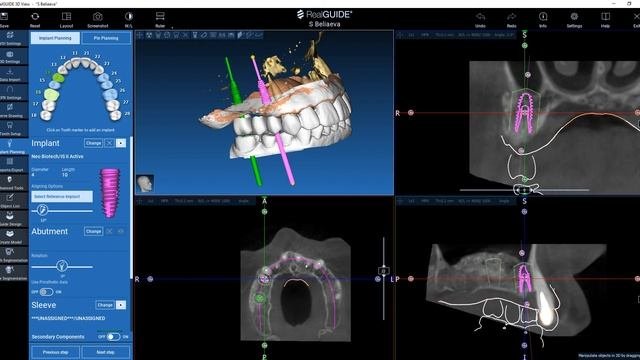Delete implant with the X button
This screenshot has height=360, width=640.
tap(109, 143)
